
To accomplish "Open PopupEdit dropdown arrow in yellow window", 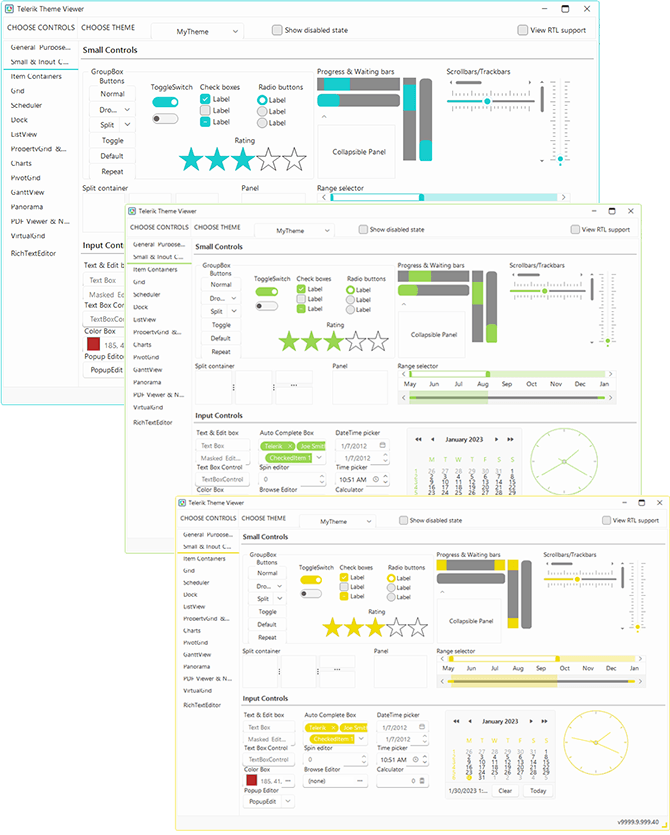I will click(x=288, y=801).
